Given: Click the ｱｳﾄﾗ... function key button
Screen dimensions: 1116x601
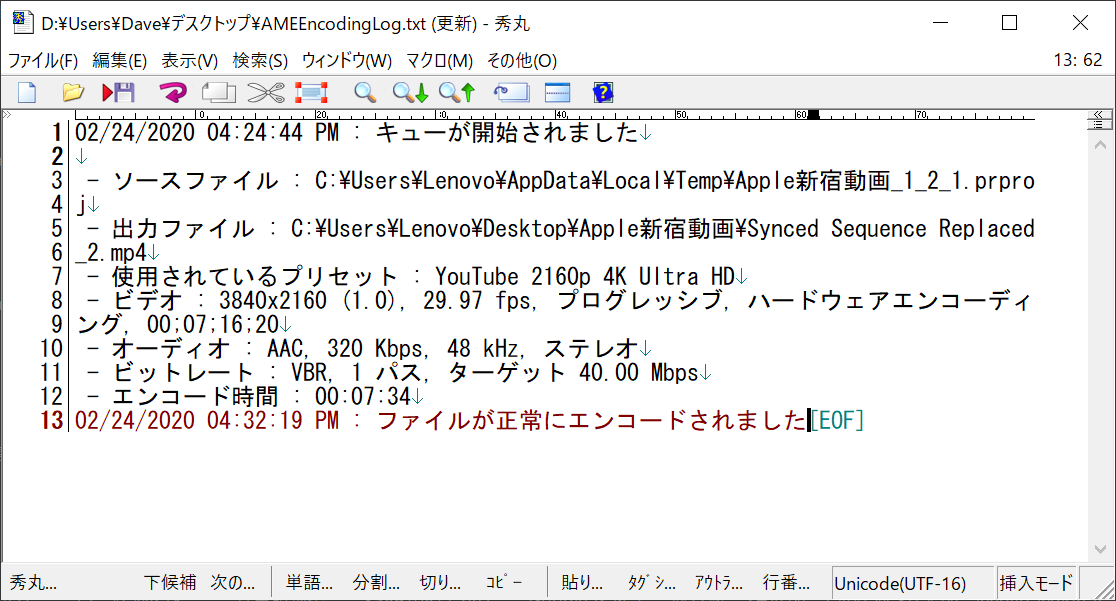Looking at the screenshot, I should tap(718, 583).
